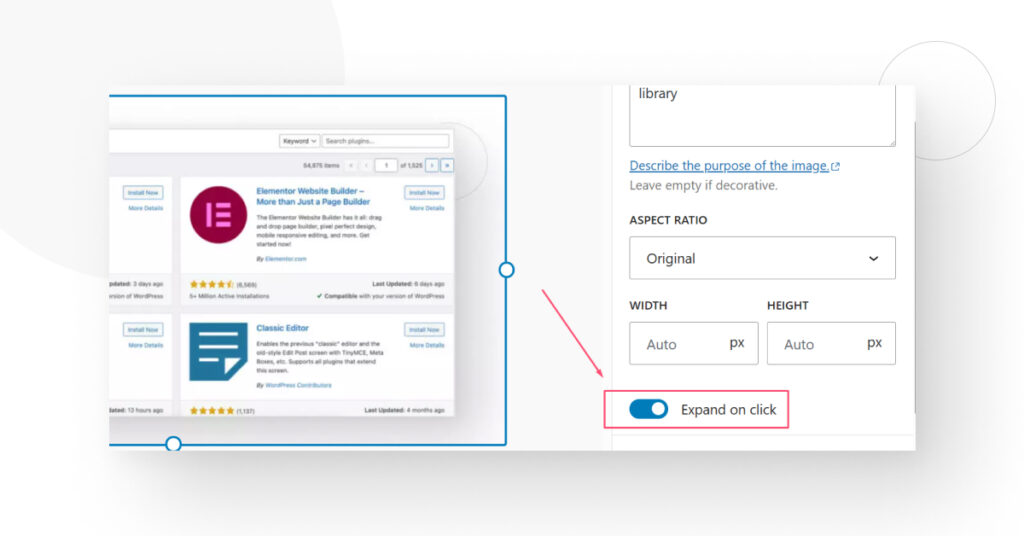Click the bottom-edge resize handle of the image block
Screen dimensions: 1024x536
coord(173,444)
